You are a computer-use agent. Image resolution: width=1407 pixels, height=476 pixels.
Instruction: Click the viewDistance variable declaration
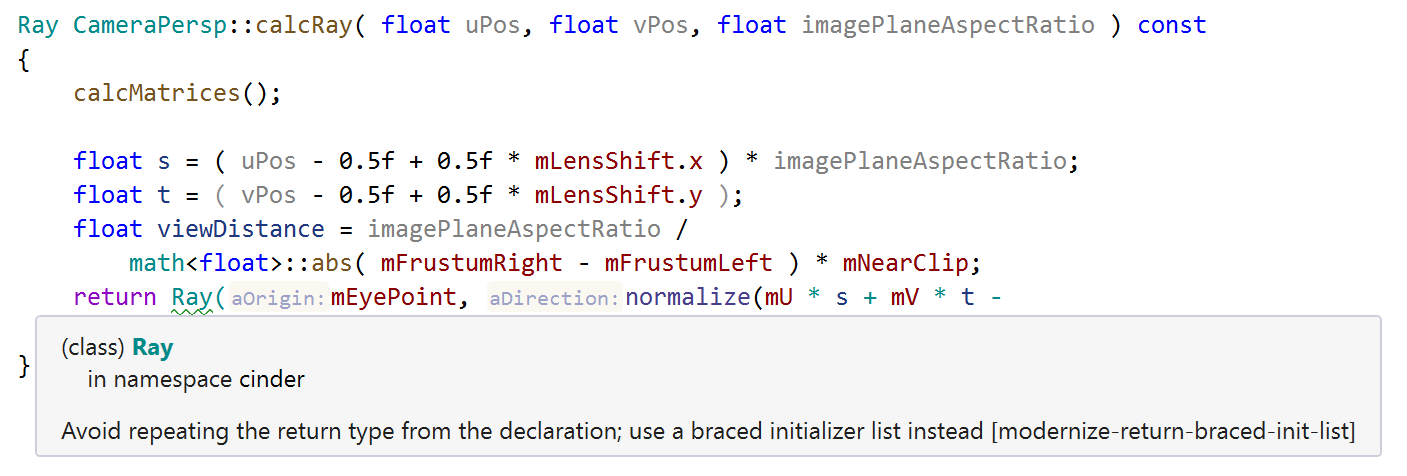pyautogui.click(x=240, y=229)
